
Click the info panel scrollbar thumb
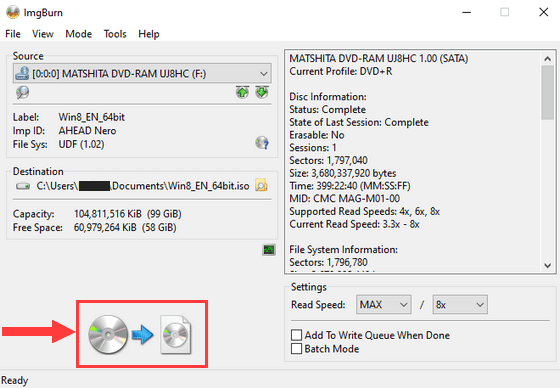548,93
